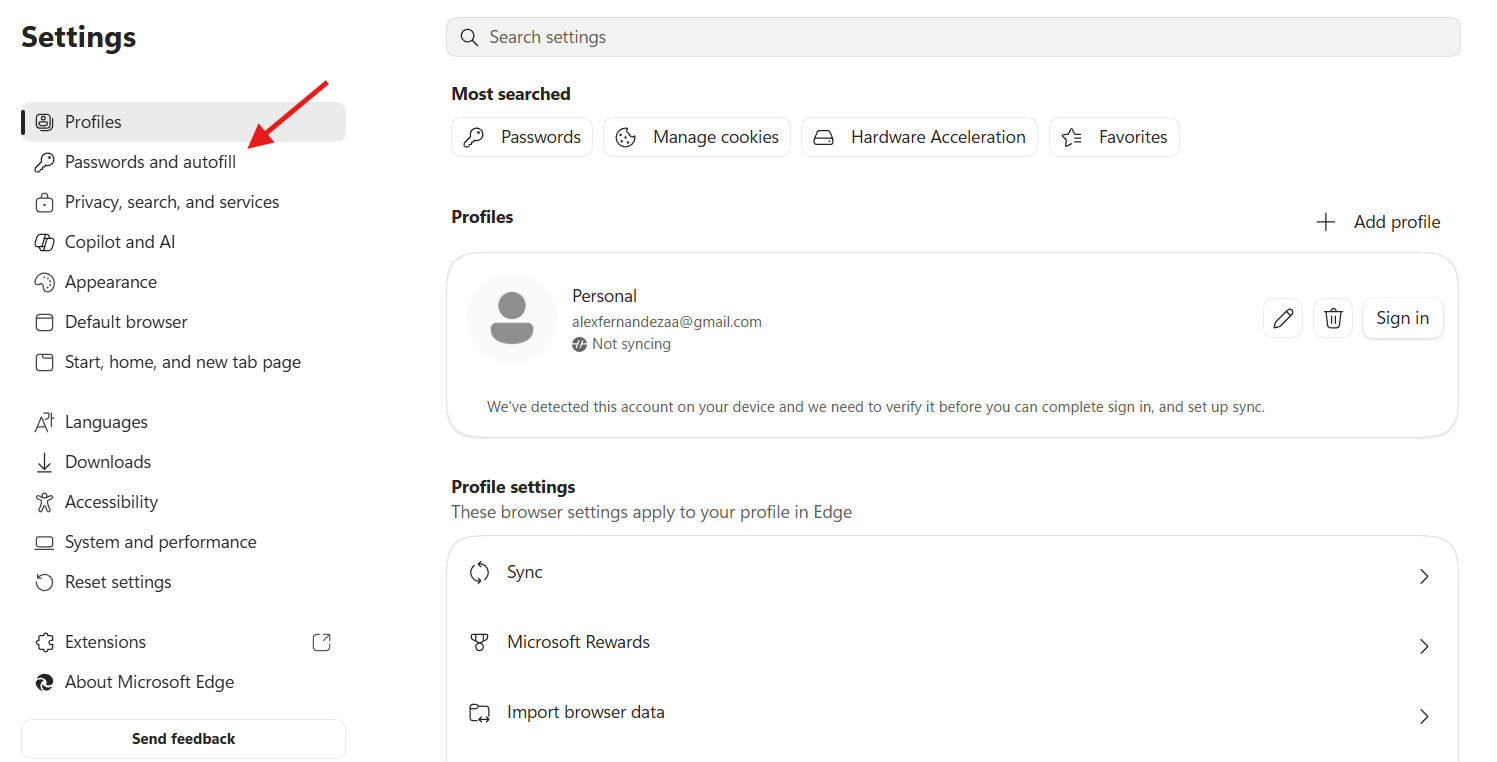Click the magnifier icon in the search box
1497x762 pixels.
pos(469,37)
